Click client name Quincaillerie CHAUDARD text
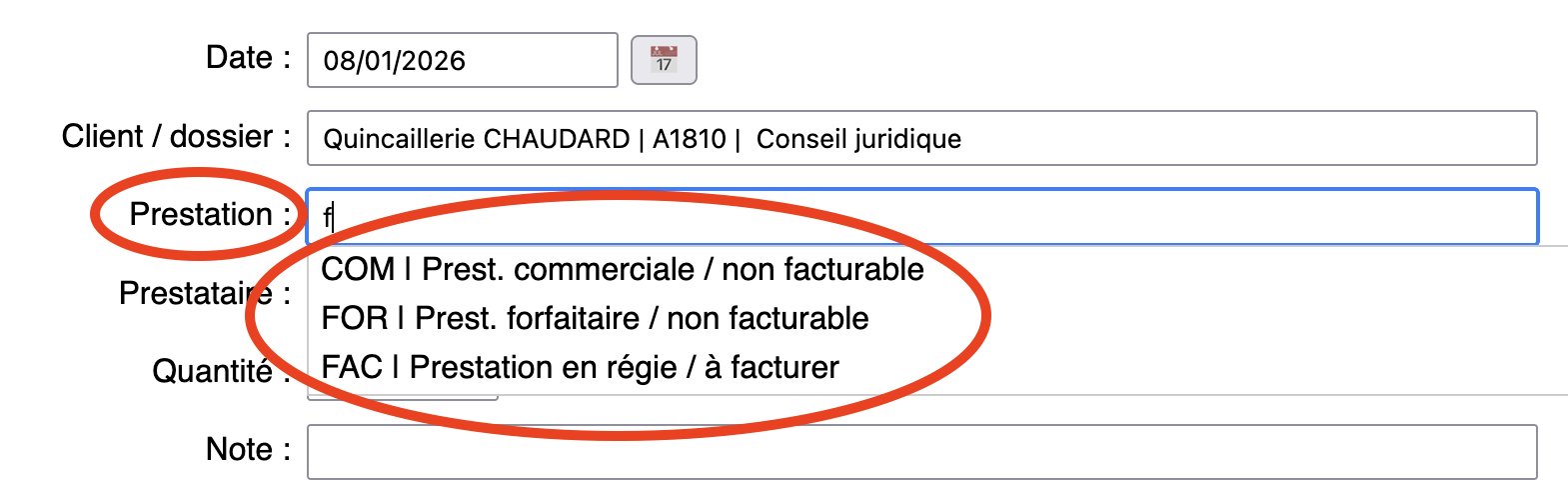The width and height of the screenshot is (1568, 504). click(476, 139)
